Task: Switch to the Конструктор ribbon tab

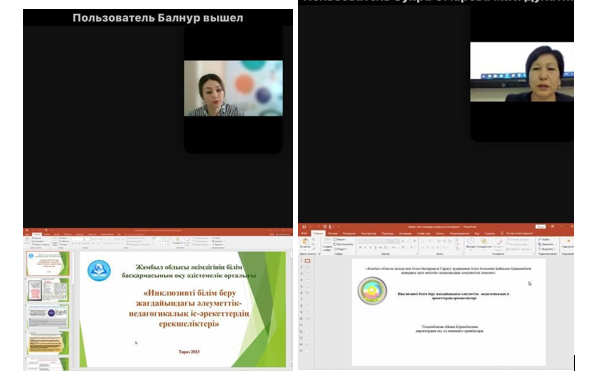Action: 368,233
